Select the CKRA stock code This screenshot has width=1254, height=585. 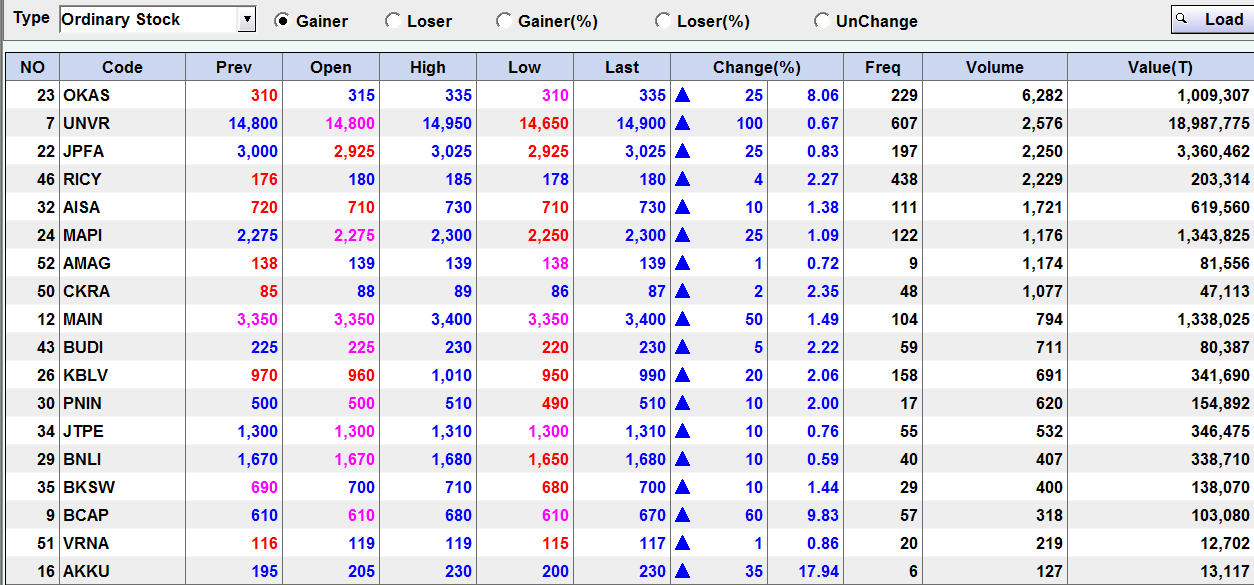pos(87,292)
